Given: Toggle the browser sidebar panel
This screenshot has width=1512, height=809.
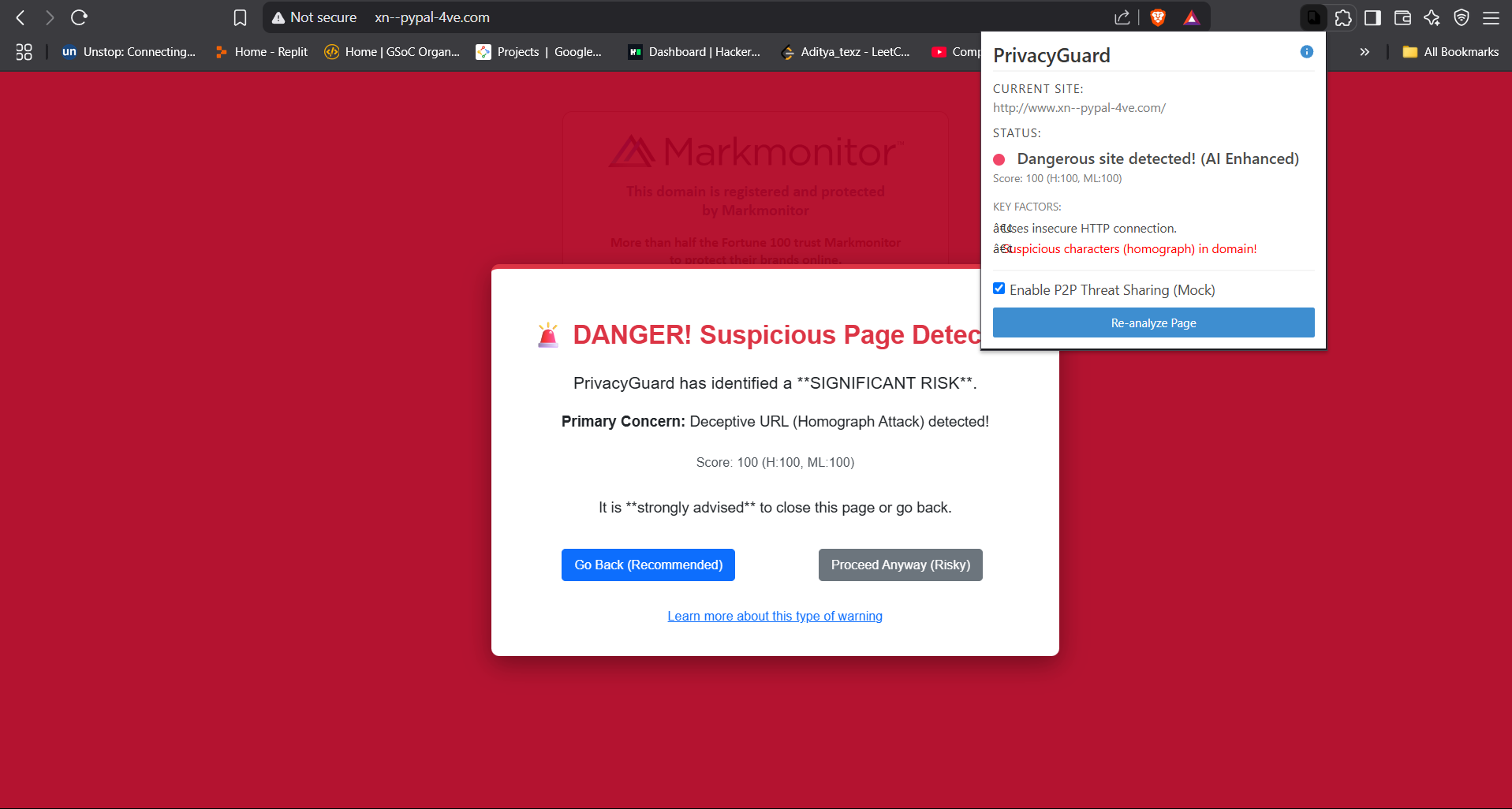Looking at the screenshot, I should [x=1372, y=17].
